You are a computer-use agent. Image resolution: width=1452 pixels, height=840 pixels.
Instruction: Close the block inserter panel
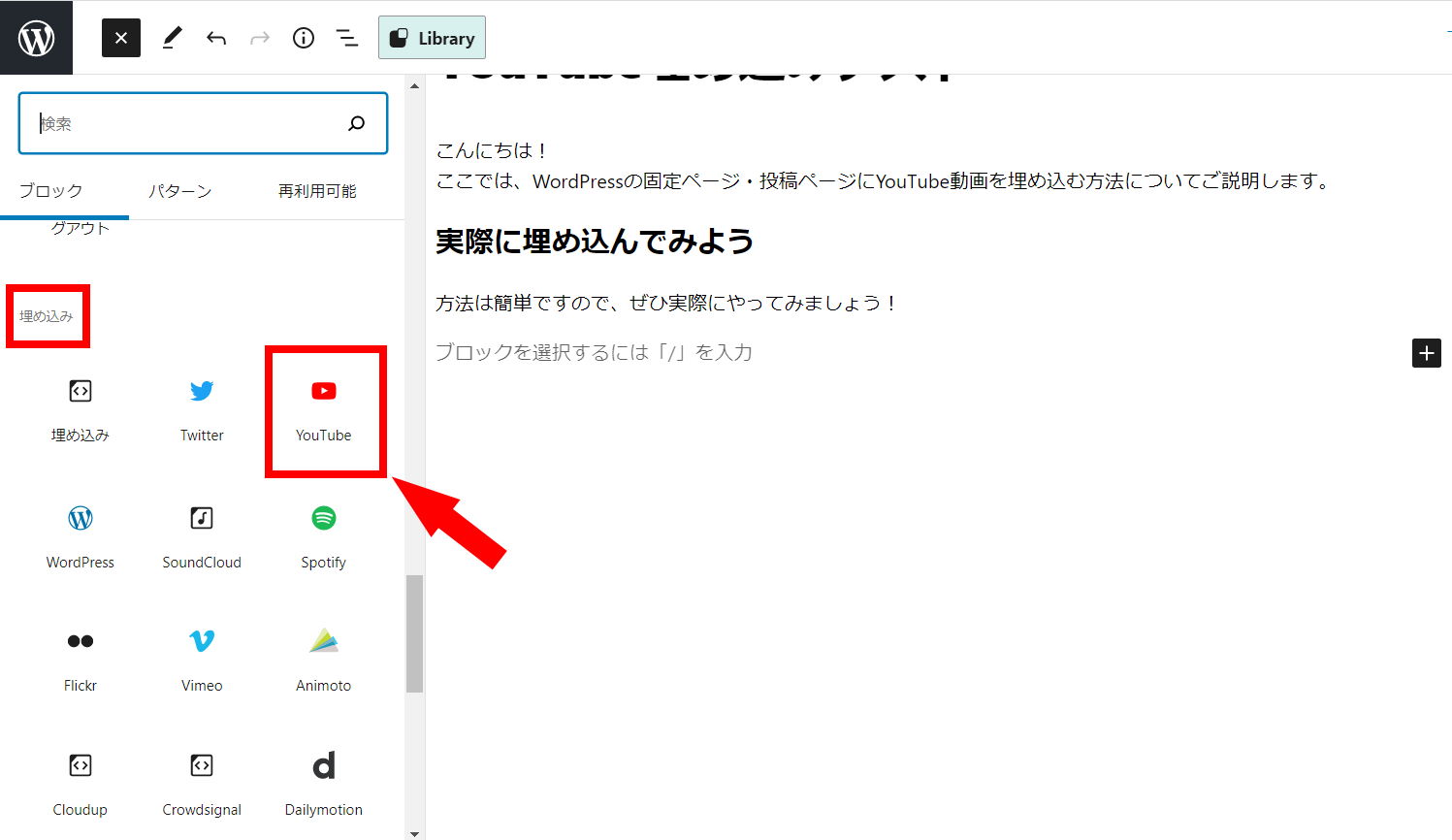[x=121, y=38]
